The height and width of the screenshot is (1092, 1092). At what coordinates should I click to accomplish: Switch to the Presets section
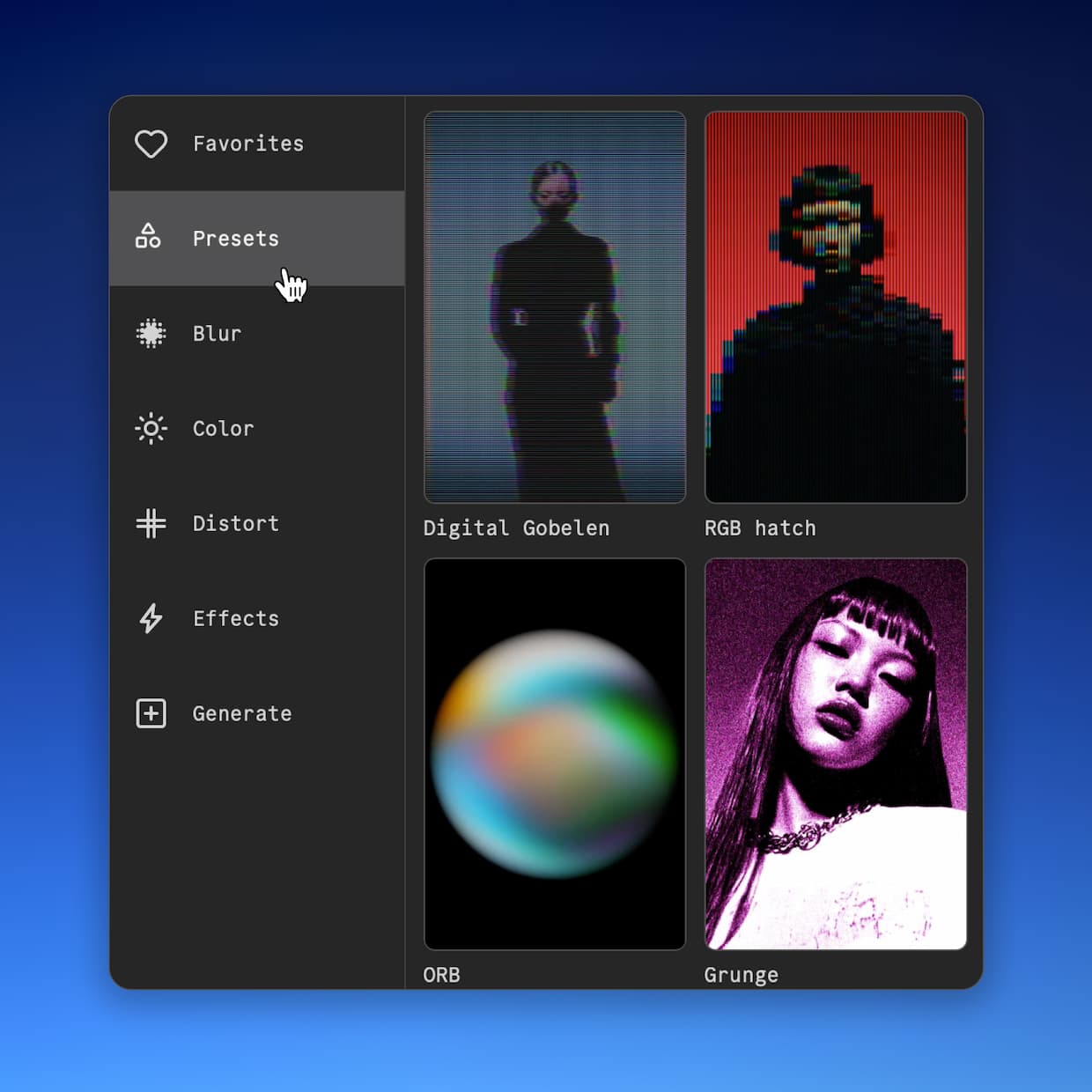point(234,238)
